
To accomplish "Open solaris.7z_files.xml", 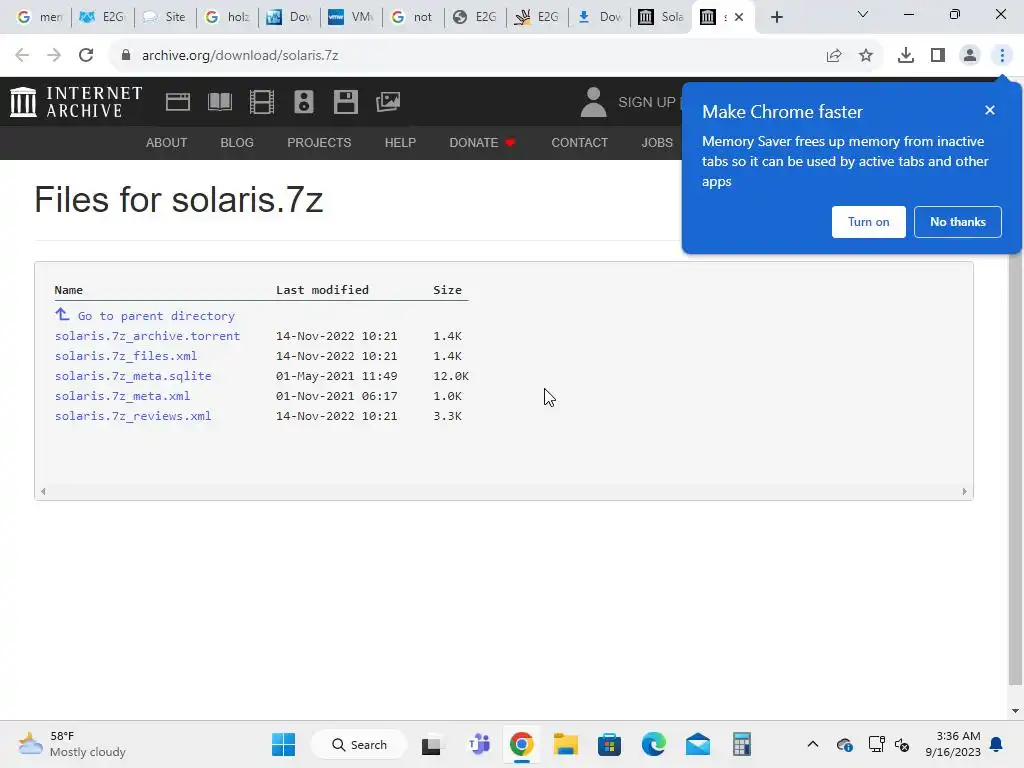I will pos(126,356).
